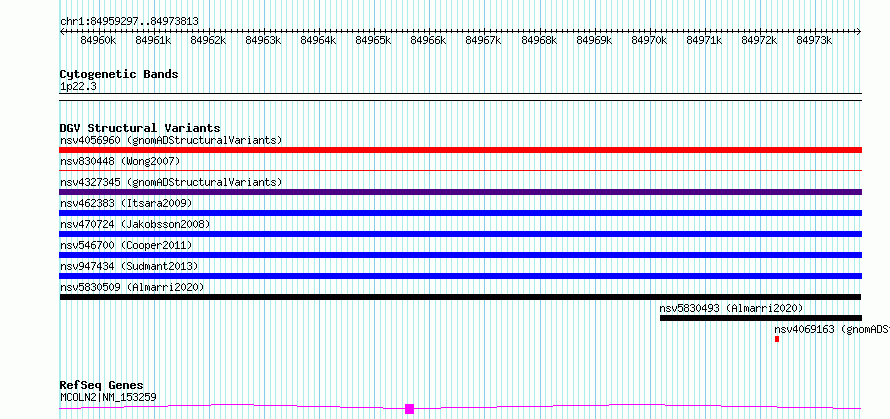This screenshot has height=419, width=890.
Task: Select the thick red nsv4056960 variant bar
Action: click(460, 150)
